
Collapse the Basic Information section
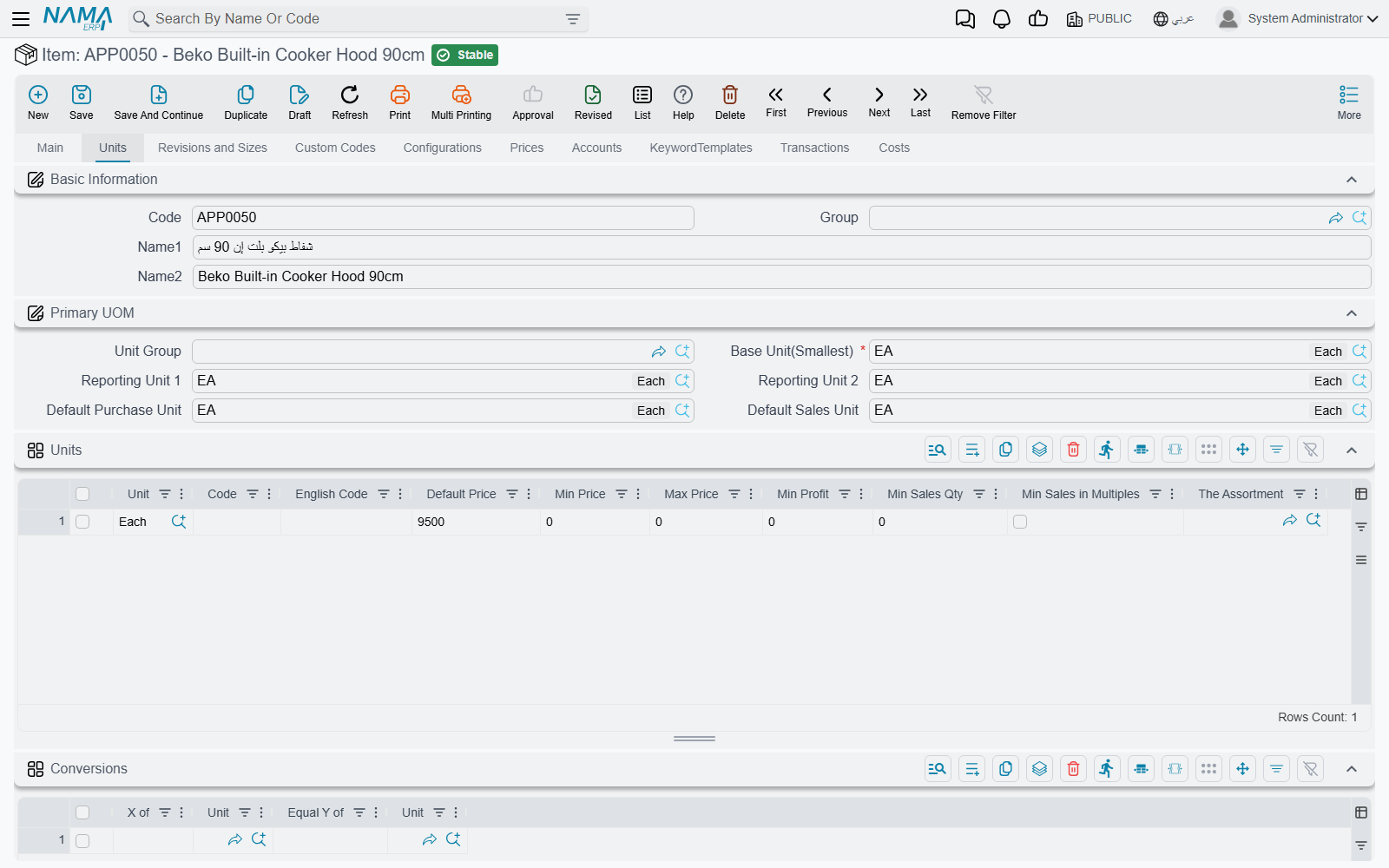point(1352,180)
